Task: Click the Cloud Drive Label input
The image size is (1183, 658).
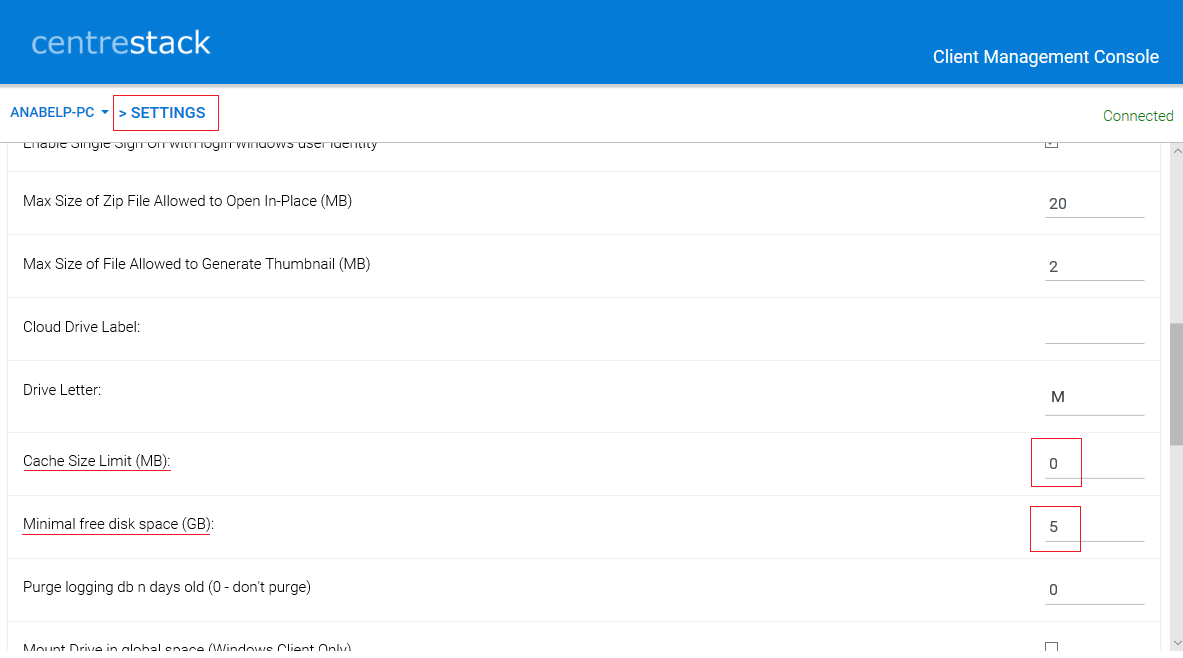Action: 1094,330
